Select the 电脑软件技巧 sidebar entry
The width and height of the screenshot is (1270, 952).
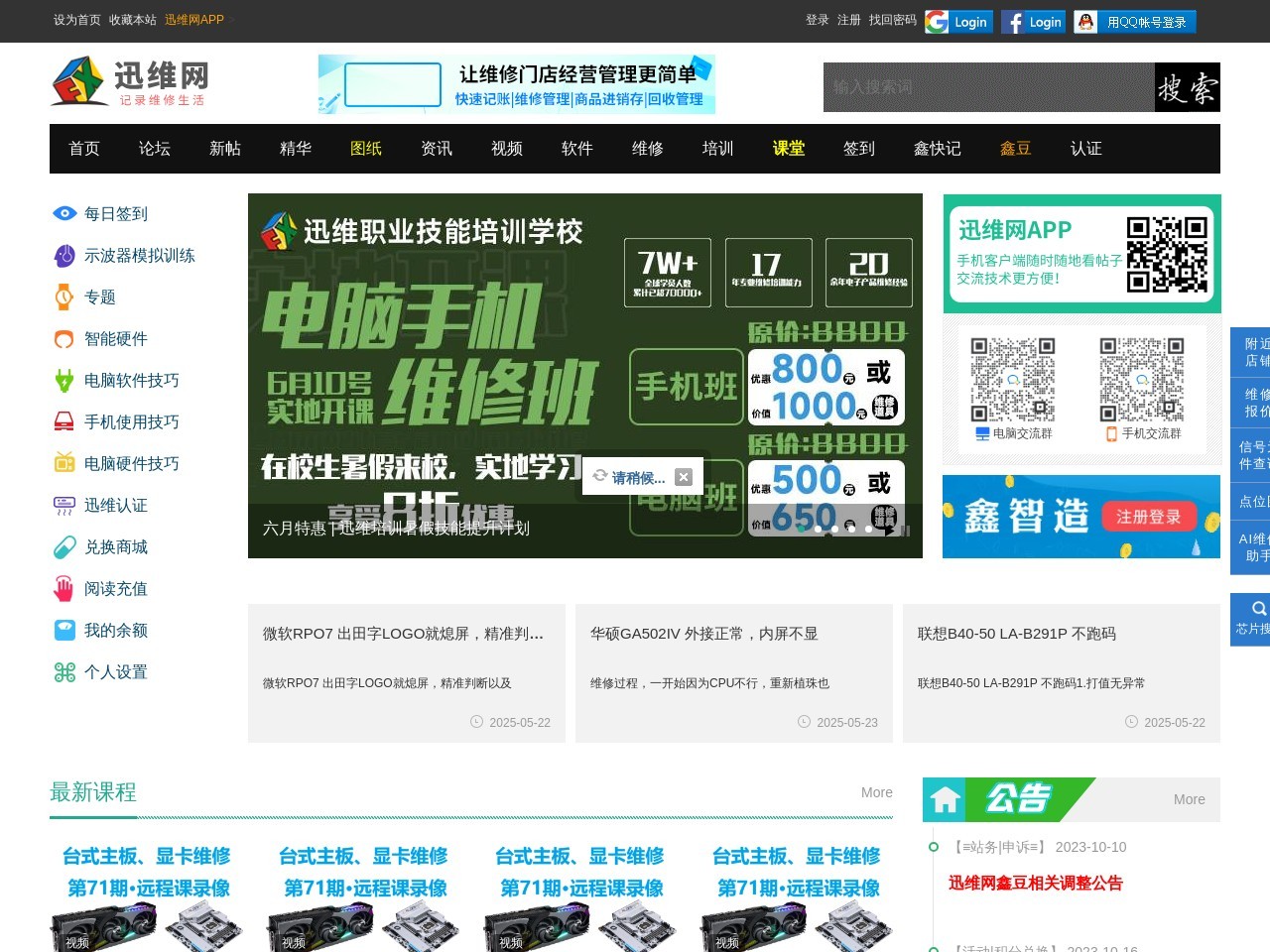click(131, 380)
